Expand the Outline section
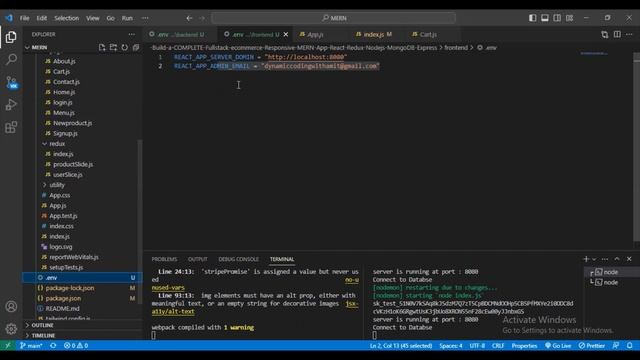 (42, 325)
